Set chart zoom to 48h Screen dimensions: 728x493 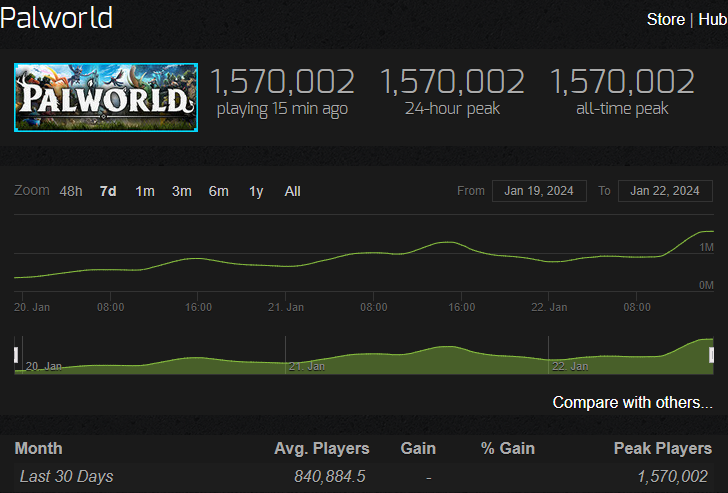[x=71, y=191]
